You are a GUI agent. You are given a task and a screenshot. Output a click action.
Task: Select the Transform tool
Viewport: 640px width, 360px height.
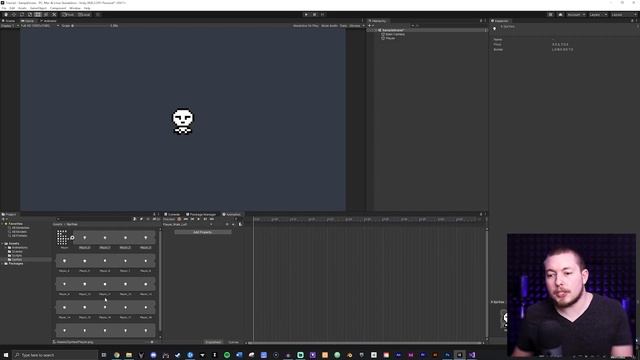46,15
